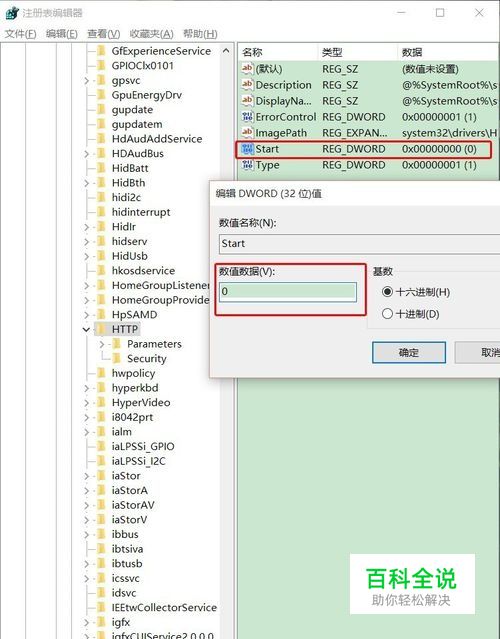Select the hkosdservice key
The image size is (500, 639).
pyautogui.click(x=143, y=271)
